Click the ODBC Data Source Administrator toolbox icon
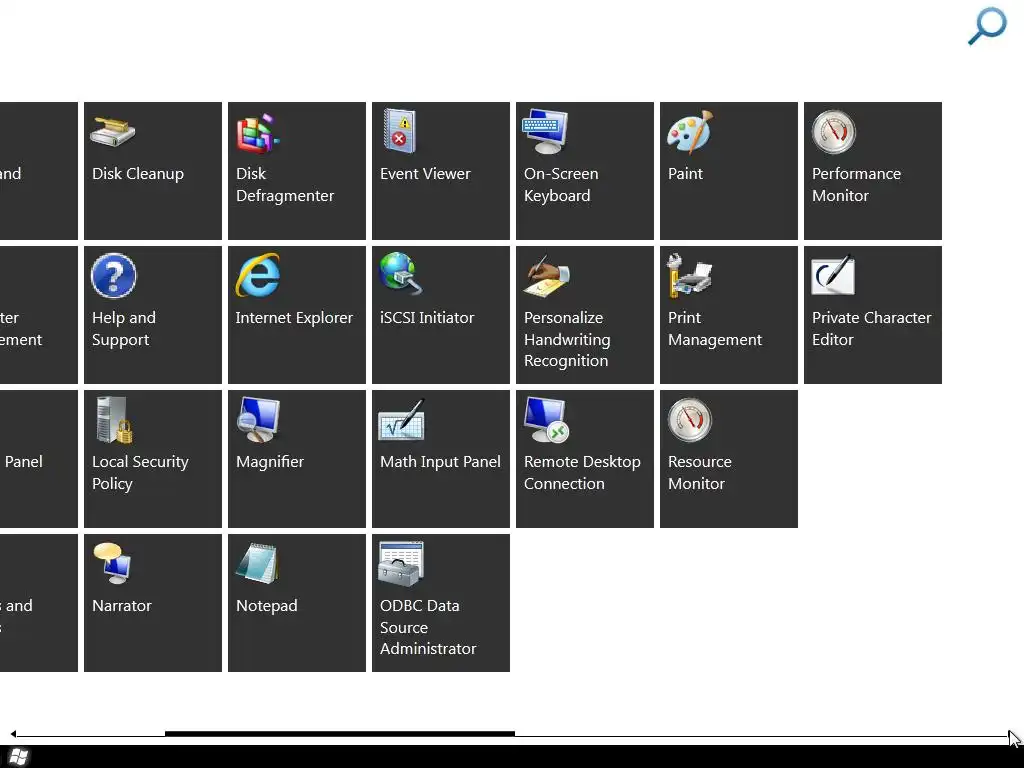Screen dimensions: 1024x768 pyautogui.click(x=401, y=564)
